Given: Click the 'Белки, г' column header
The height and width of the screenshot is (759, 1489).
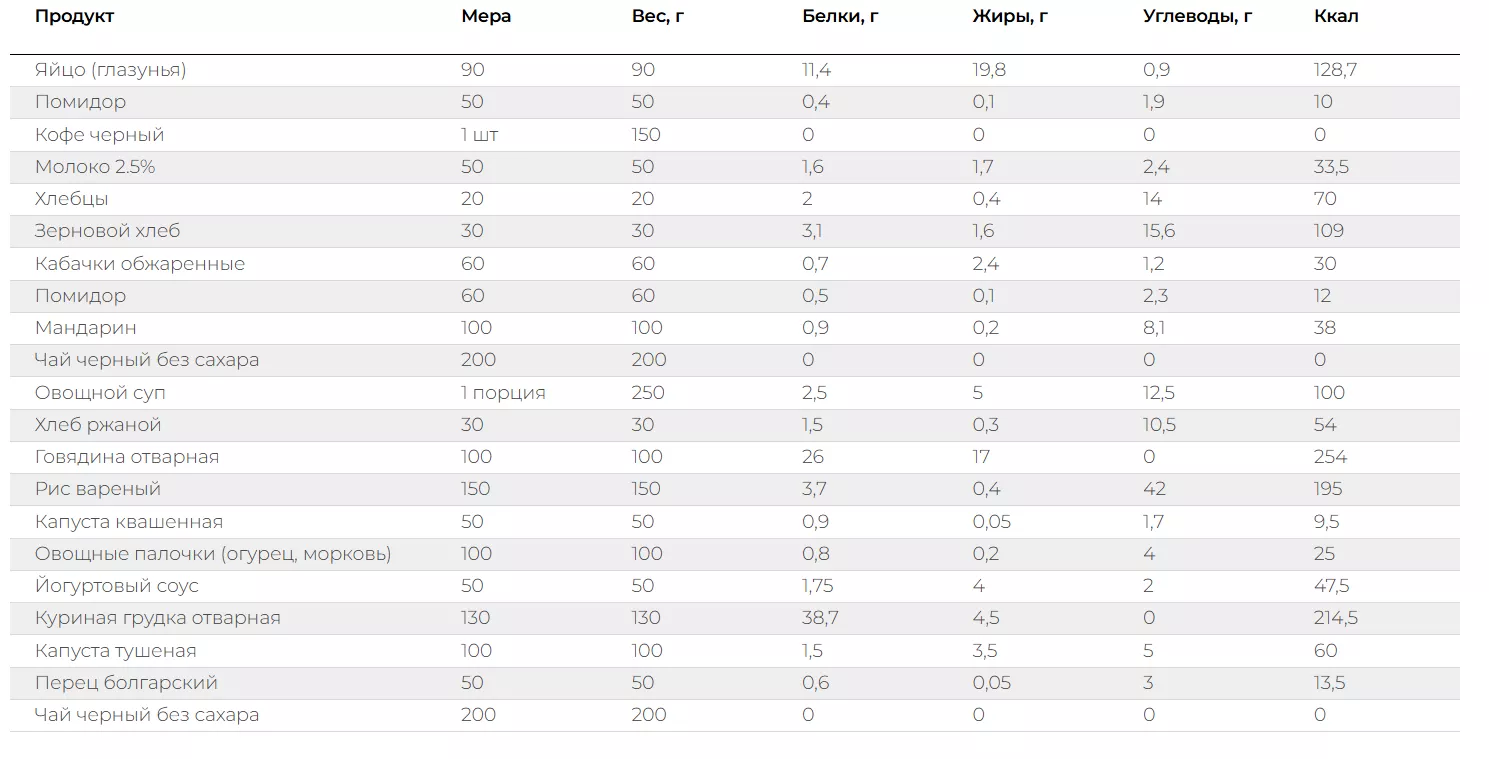Looking at the screenshot, I should coord(839,16).
